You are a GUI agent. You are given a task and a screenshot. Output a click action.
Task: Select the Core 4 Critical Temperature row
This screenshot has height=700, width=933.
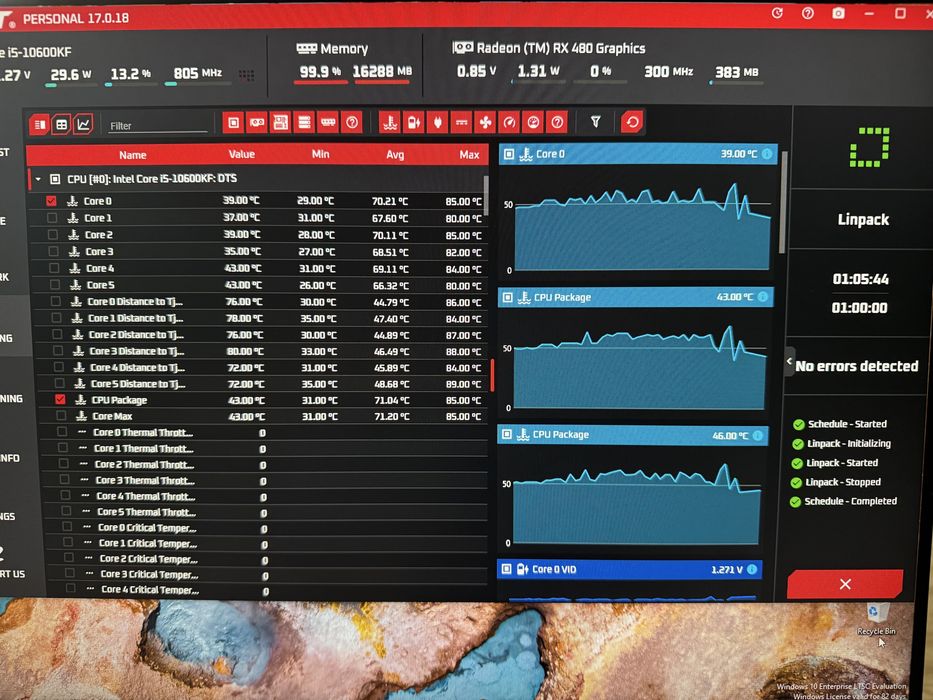[x=268, y=590]
